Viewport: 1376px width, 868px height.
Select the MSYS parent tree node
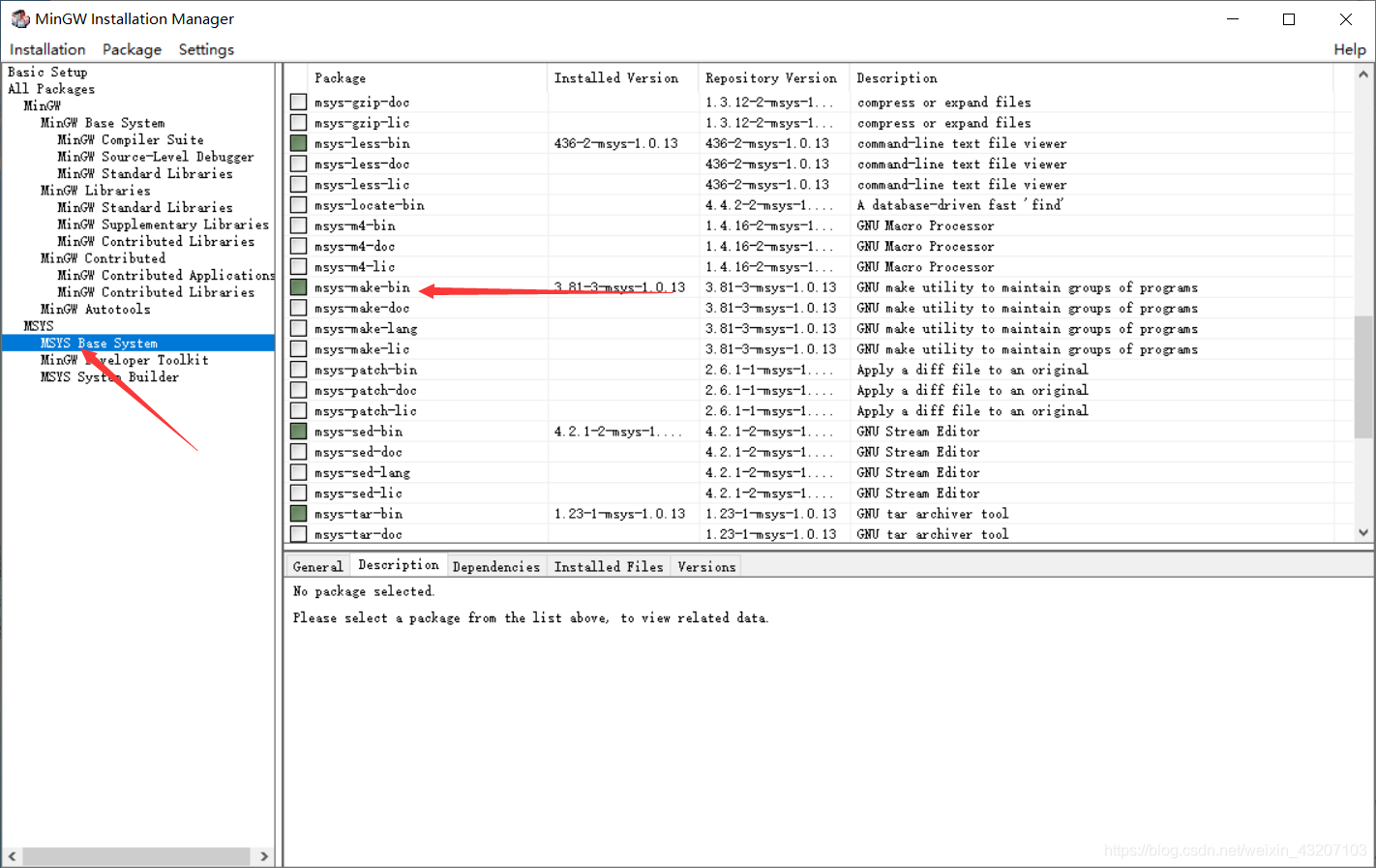(39, 326)
